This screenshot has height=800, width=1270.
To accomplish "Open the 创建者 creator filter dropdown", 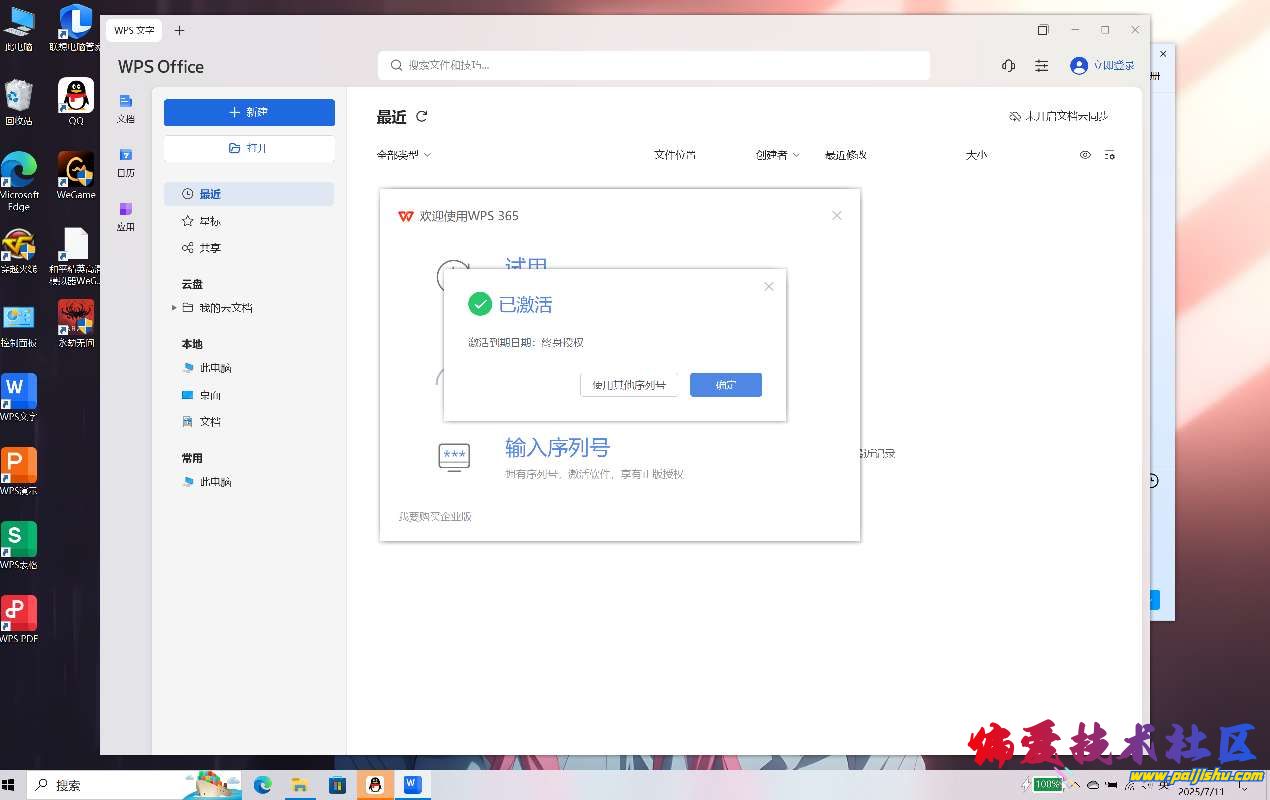I will point(777,155).
